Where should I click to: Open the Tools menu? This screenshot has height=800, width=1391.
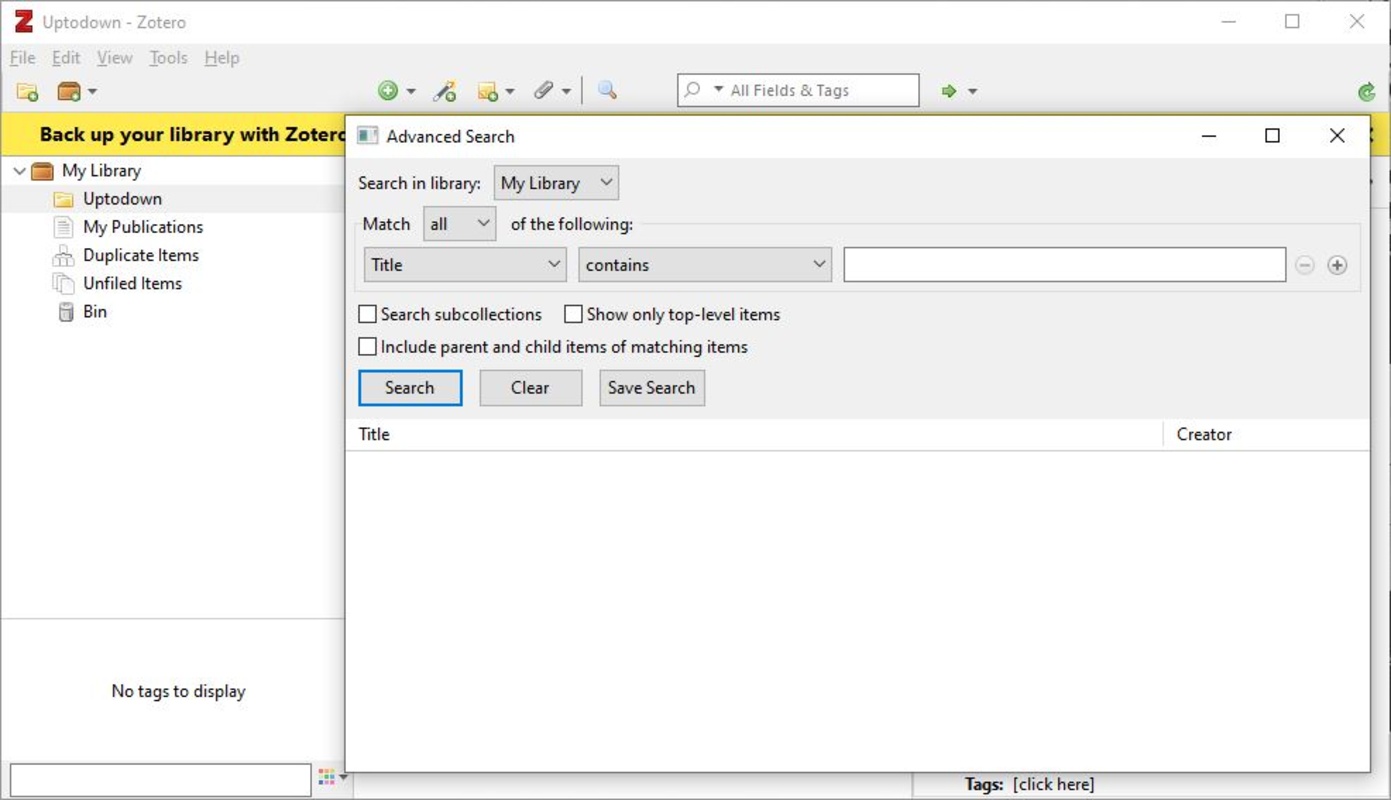coord(168,58)
